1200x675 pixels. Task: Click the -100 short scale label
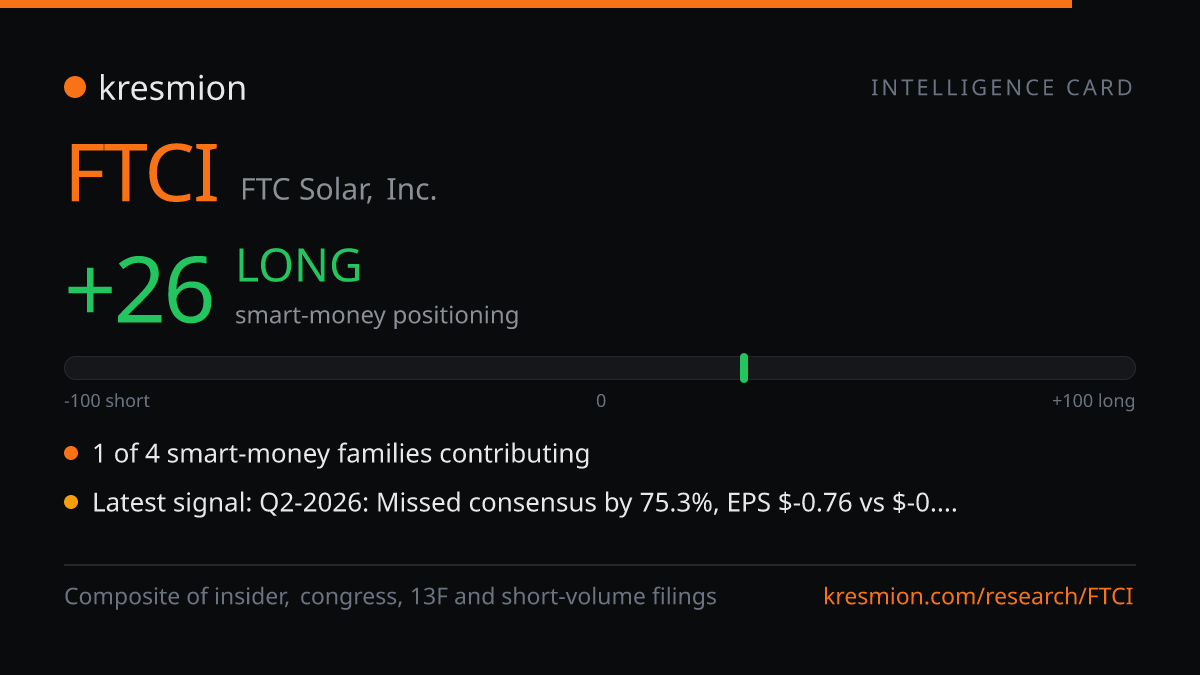coord(107,401)
